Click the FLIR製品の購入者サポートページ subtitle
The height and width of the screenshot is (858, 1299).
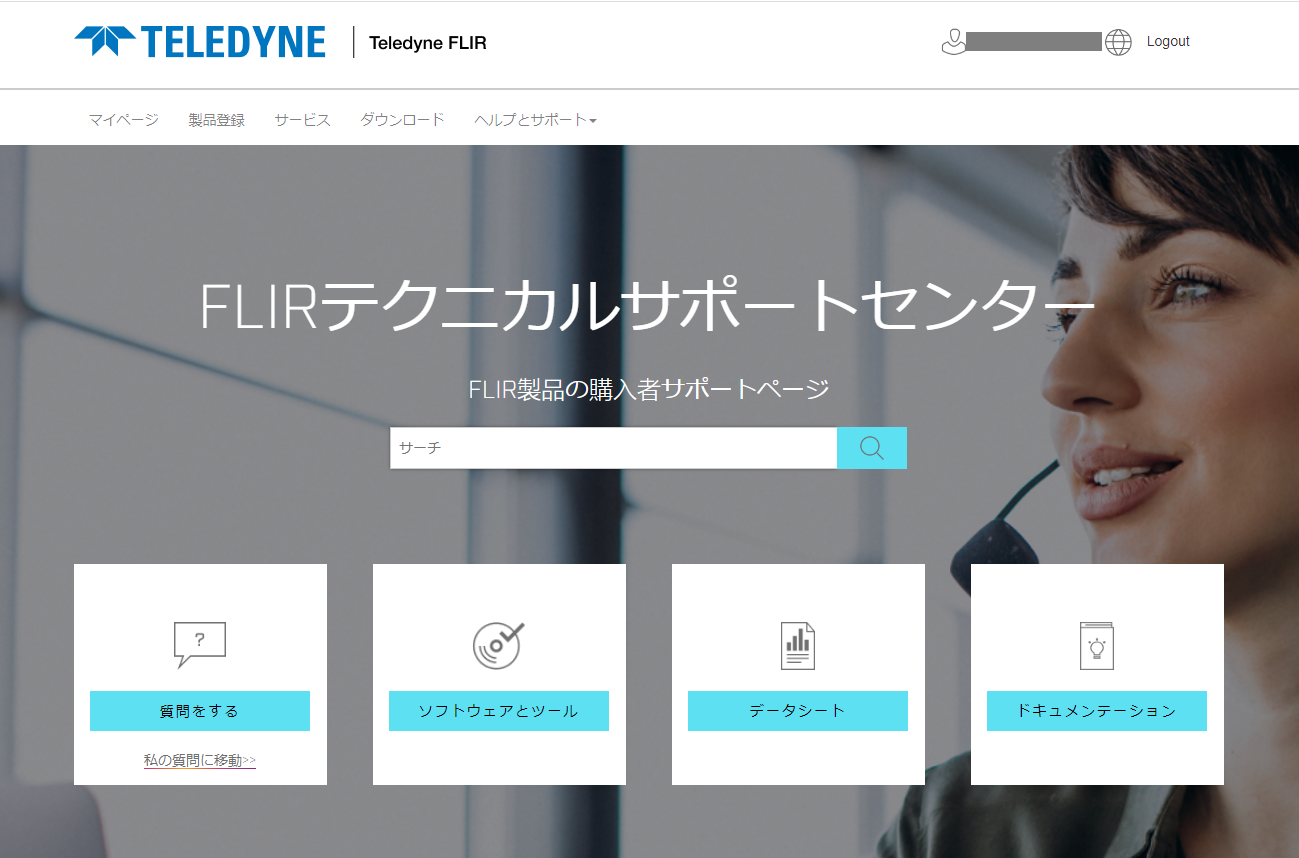click(649, 389)
